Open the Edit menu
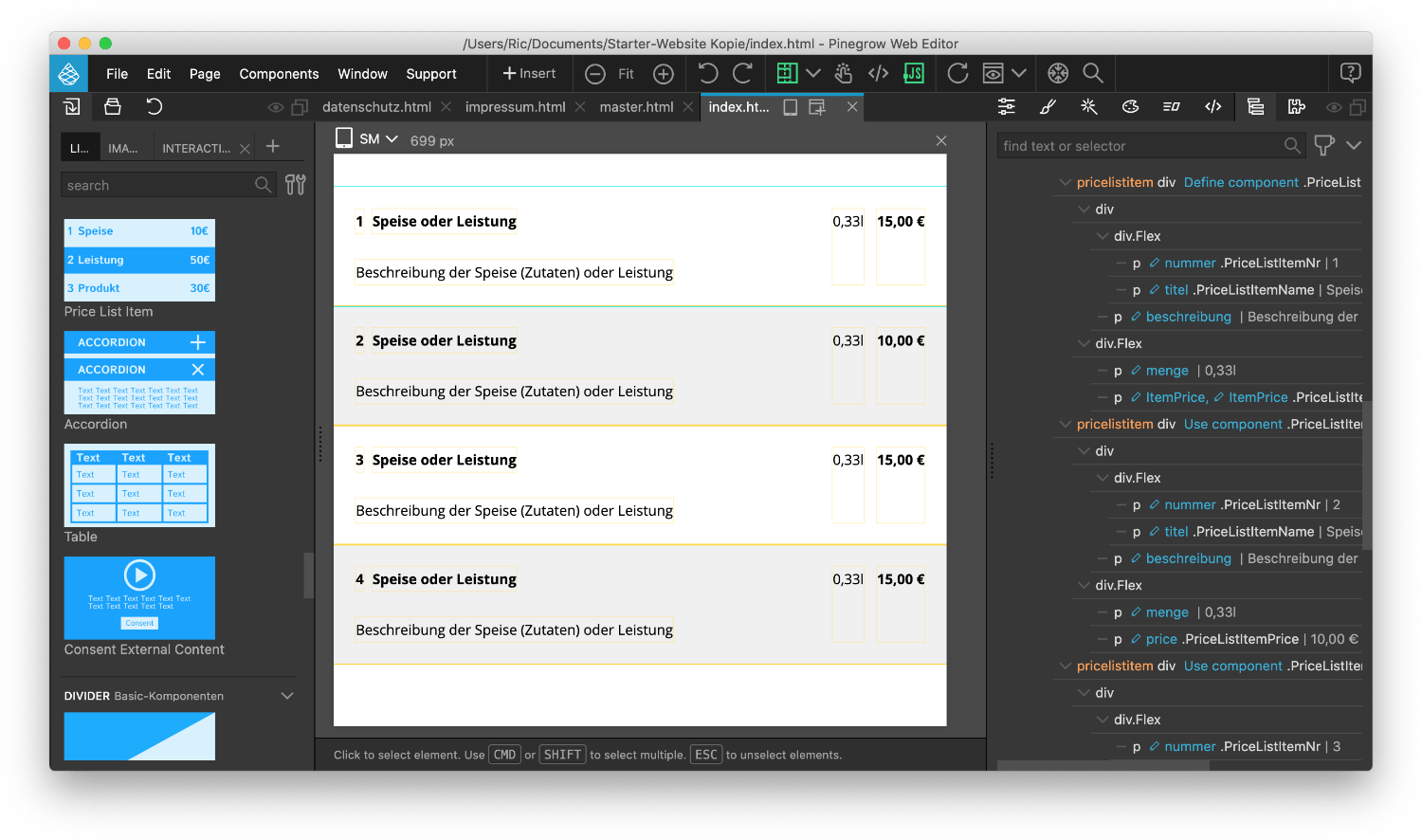 [158, 74]
